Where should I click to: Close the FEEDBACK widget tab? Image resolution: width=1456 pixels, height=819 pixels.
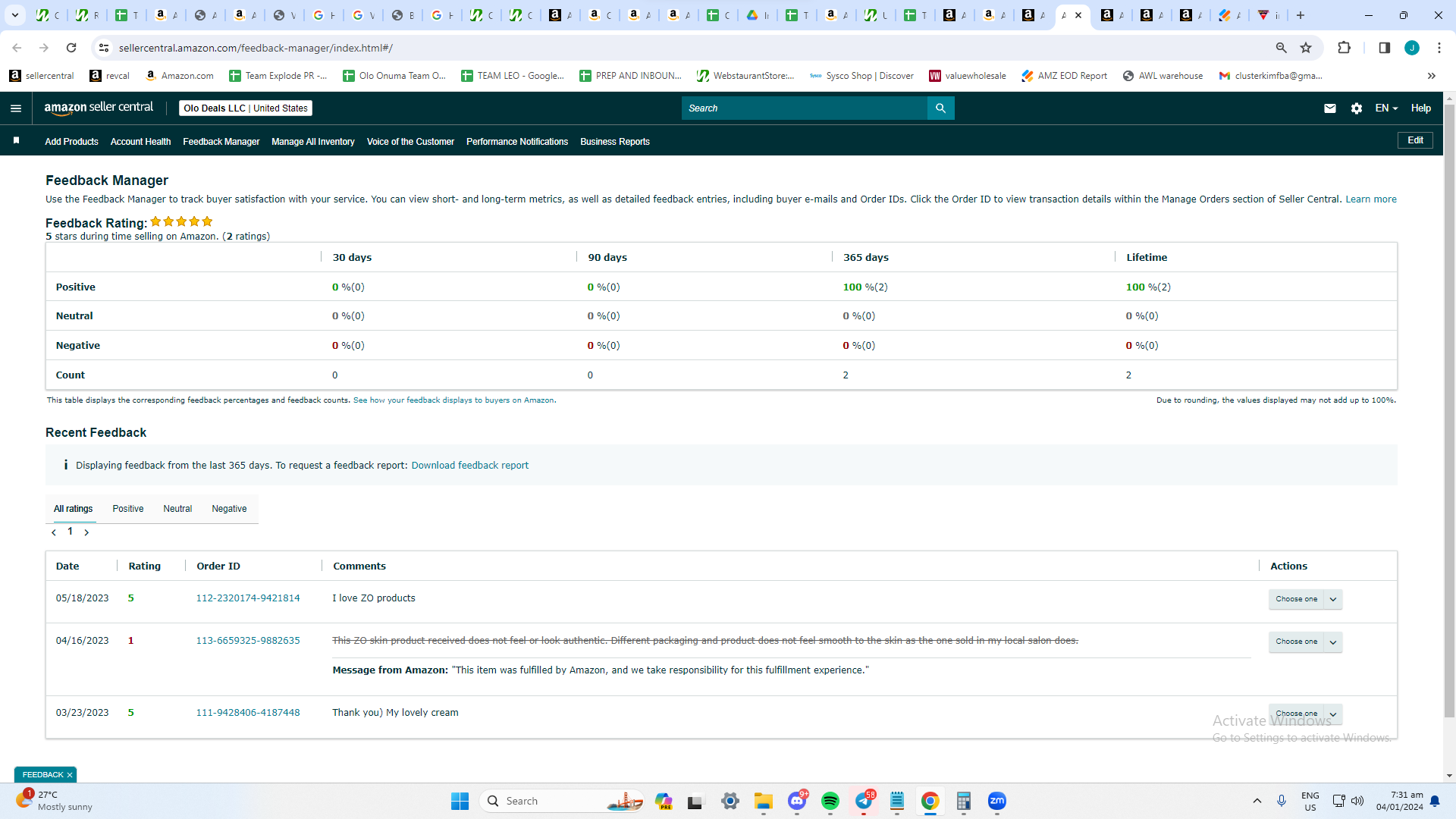click(x=70, y=775)
